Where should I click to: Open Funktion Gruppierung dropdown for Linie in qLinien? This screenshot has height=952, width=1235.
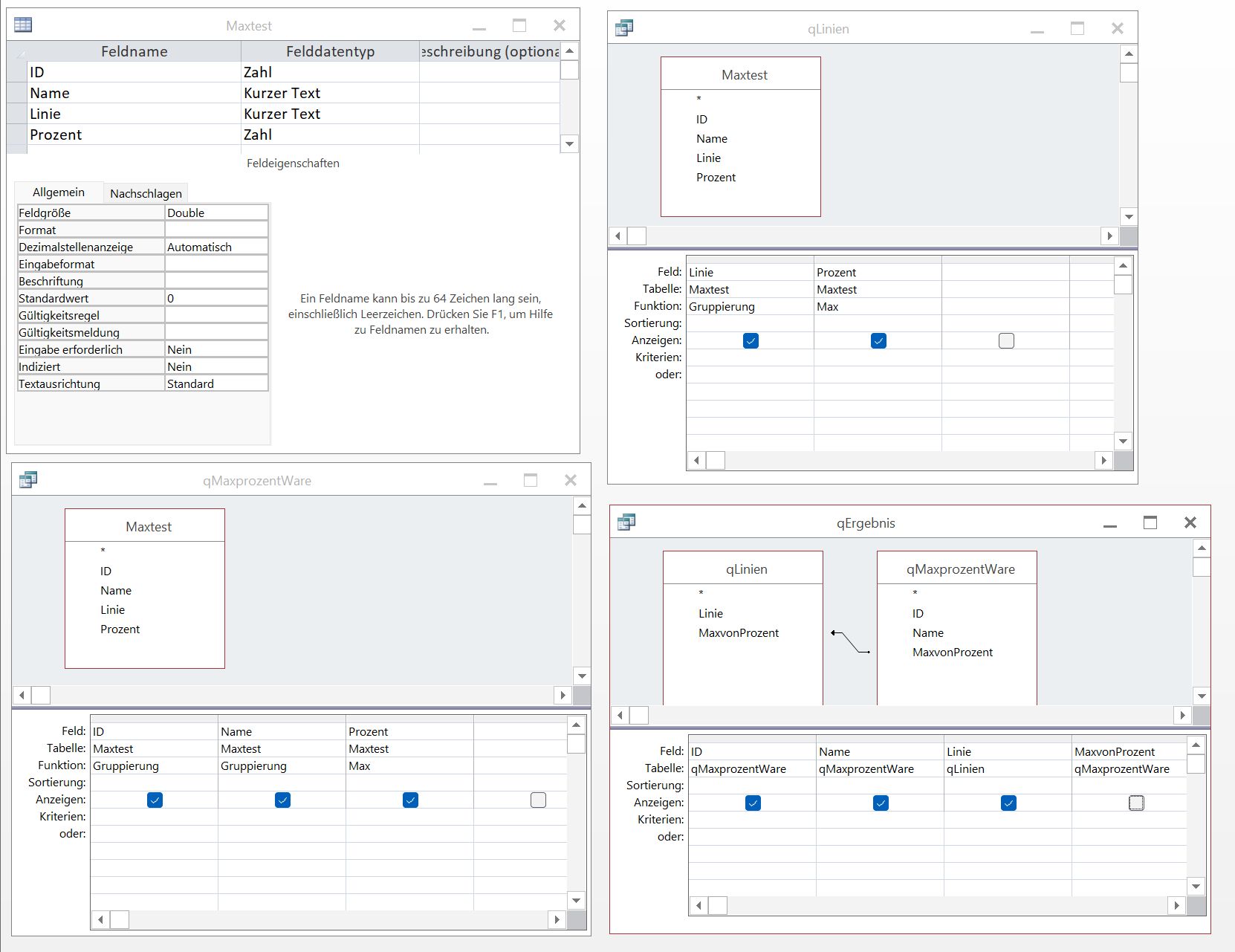coord(750,306)
